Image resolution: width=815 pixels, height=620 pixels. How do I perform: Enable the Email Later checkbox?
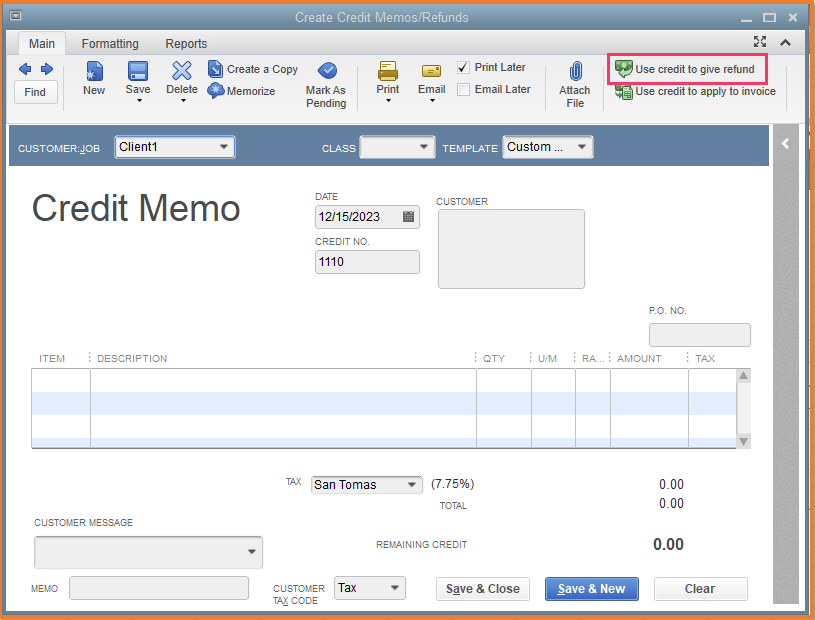click(463, 89)
